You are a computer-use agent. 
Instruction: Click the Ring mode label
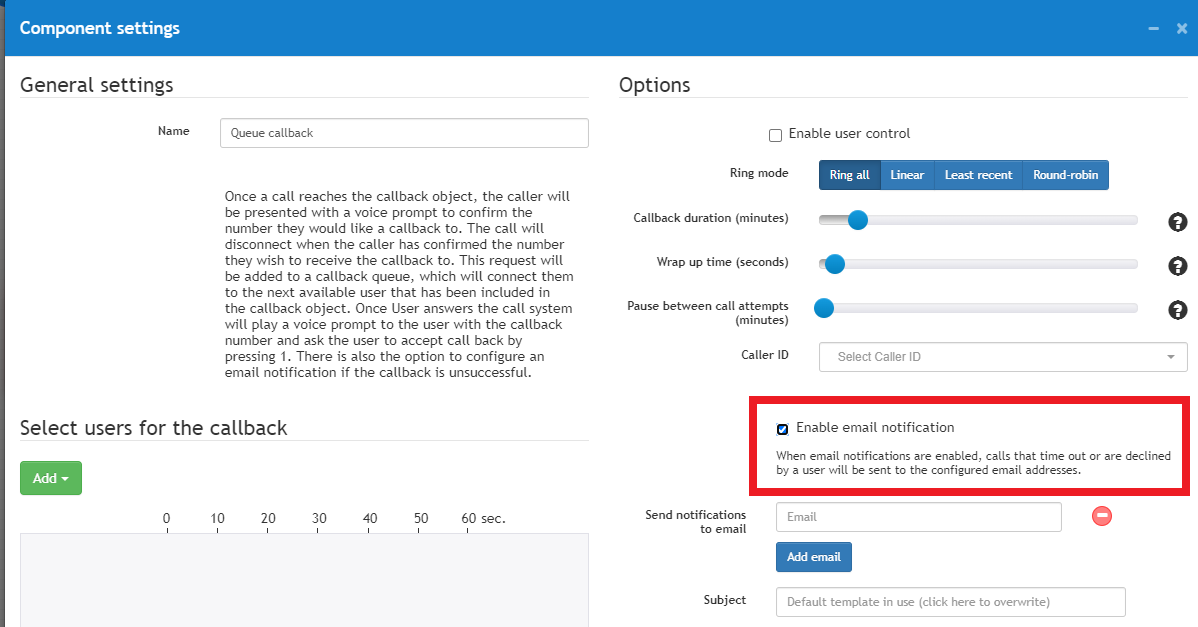tap(759, 173)
